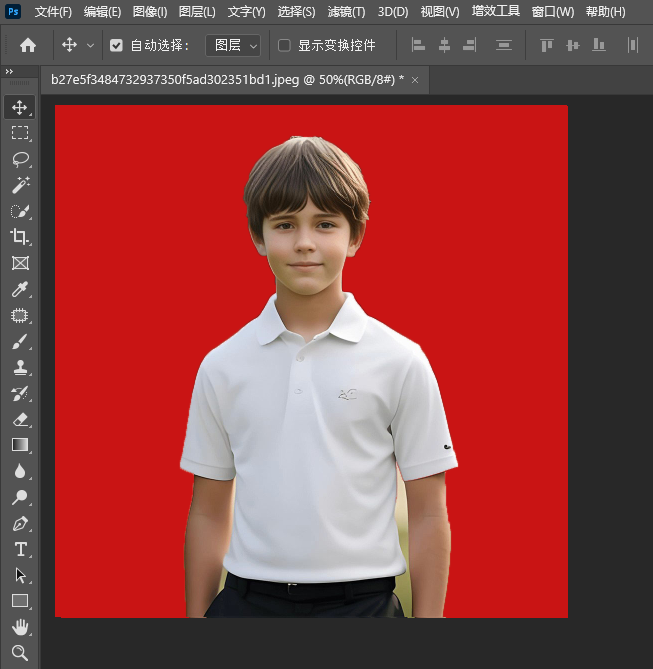
Task: Click the toolbox grip handle
Action: pos(20,83)
